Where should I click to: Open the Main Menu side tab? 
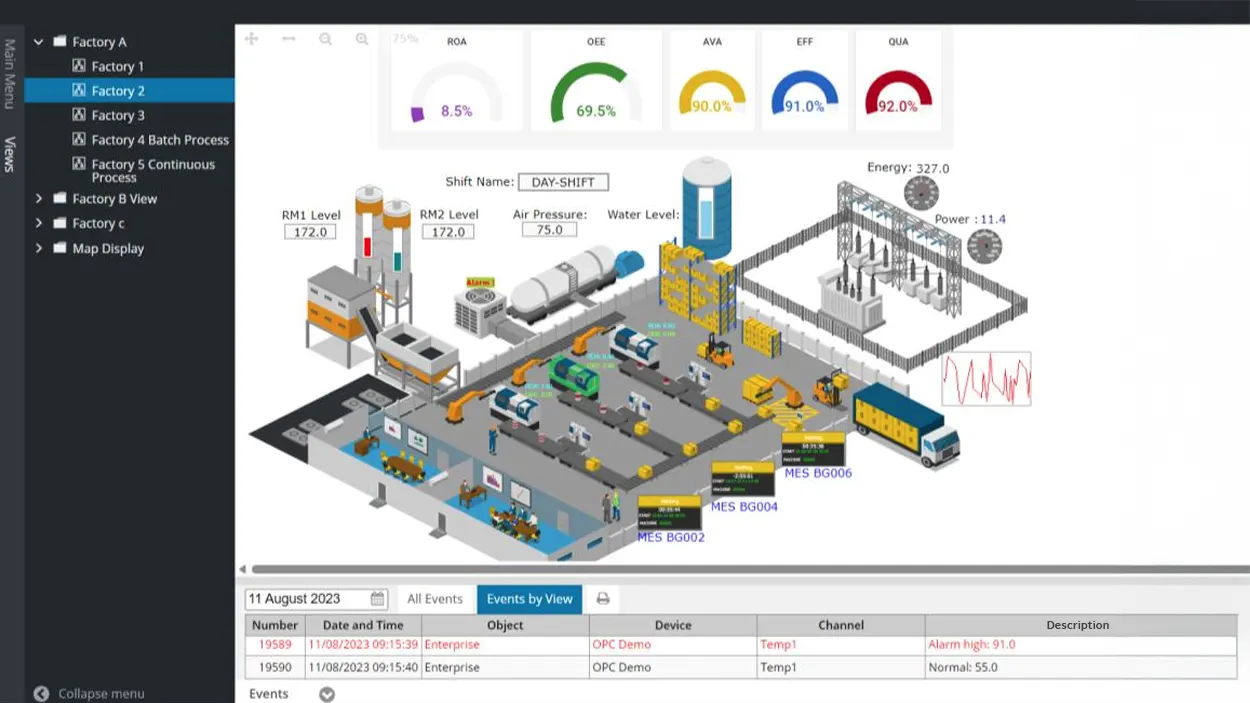[x=10, y=74]
